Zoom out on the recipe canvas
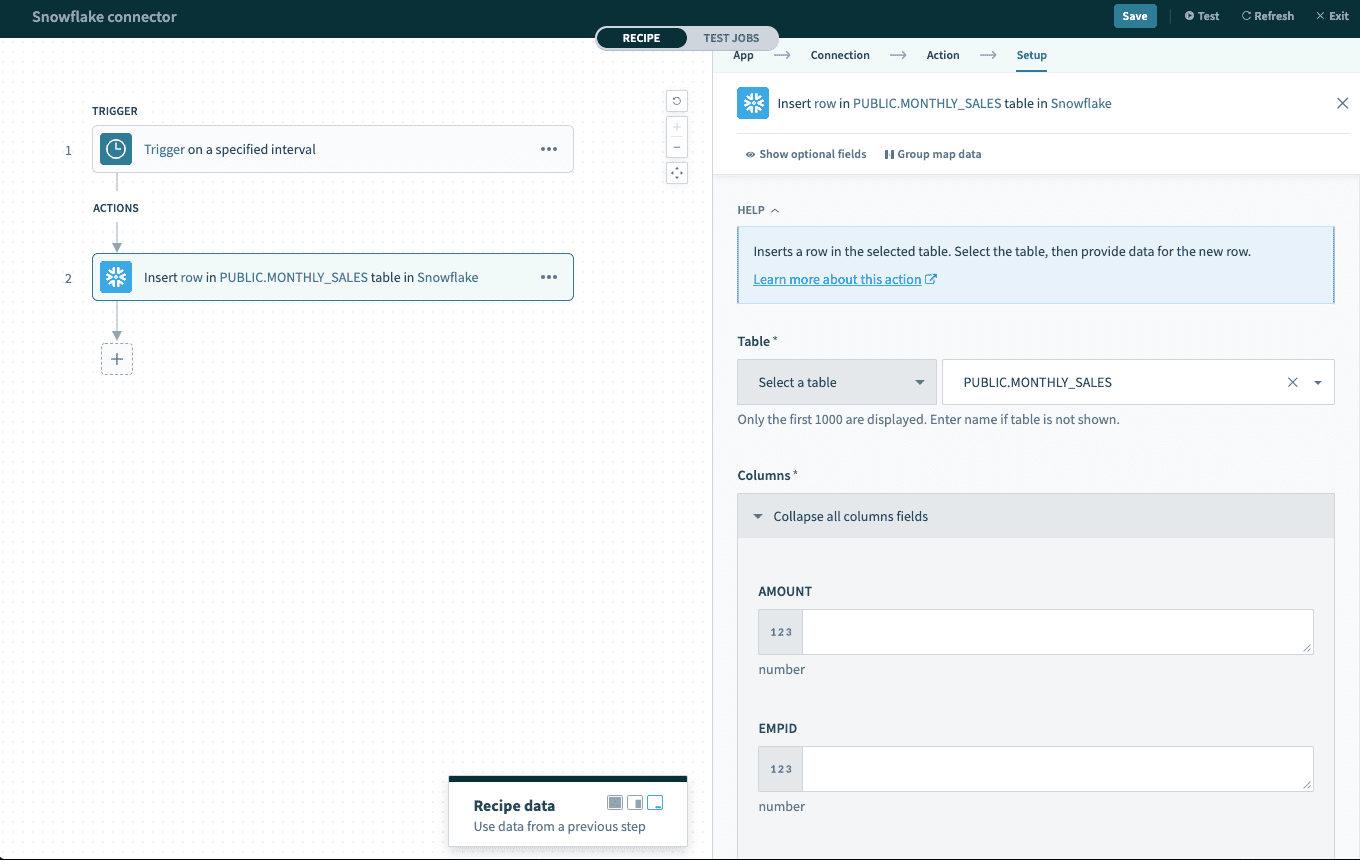The width and height of the screenshot is (1360, 860). point(677,147)
